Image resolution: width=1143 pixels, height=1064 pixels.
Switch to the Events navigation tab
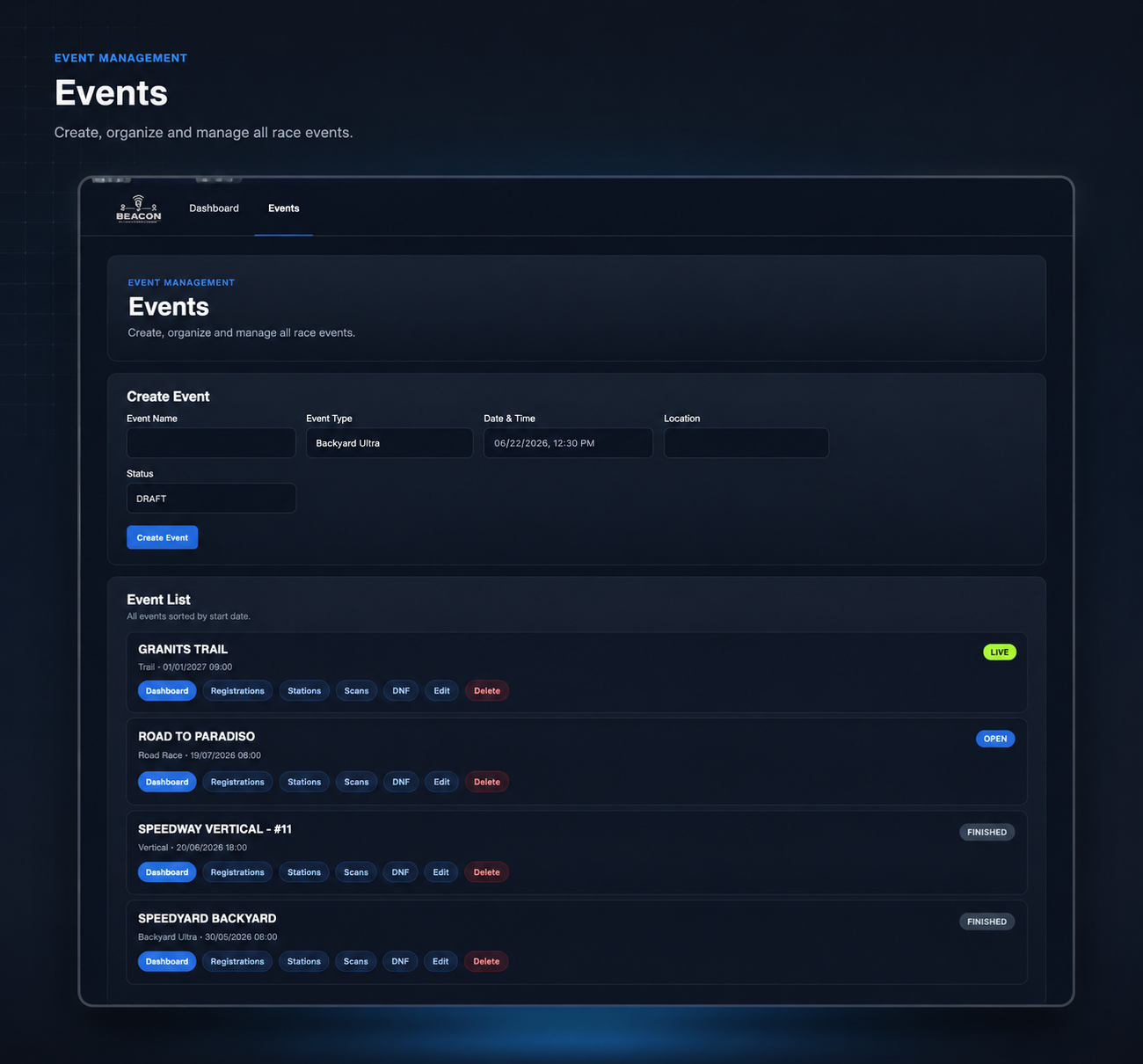[283, 208]
